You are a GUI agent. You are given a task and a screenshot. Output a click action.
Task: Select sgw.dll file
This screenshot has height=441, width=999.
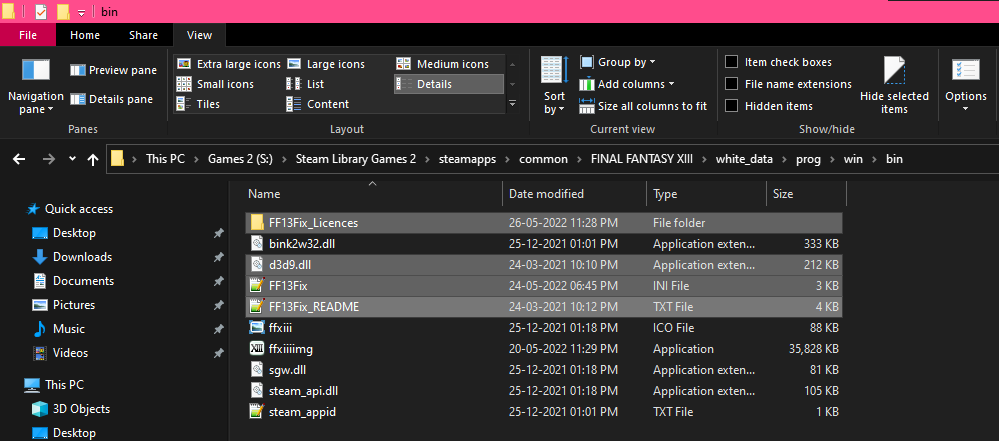click(x=543, y=370)
